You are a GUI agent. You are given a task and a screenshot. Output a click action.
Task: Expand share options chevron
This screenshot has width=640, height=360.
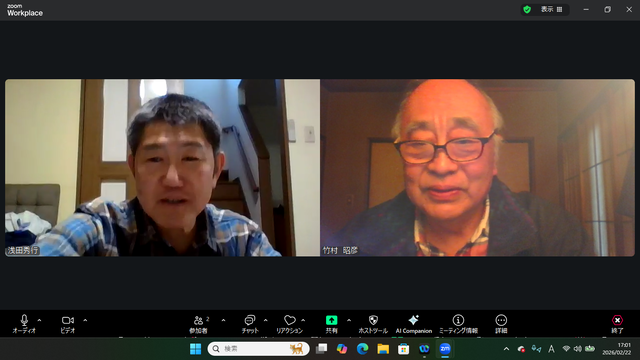coord(349,320)
